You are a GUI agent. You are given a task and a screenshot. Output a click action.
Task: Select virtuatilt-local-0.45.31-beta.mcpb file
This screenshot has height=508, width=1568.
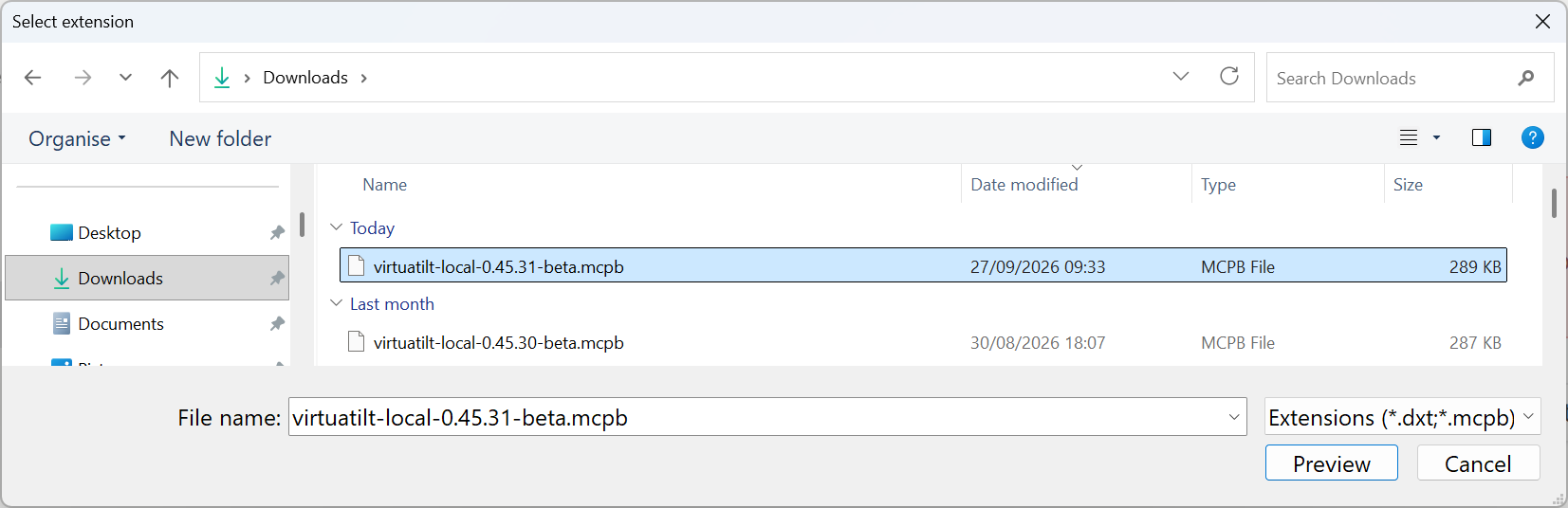(923, 265)
